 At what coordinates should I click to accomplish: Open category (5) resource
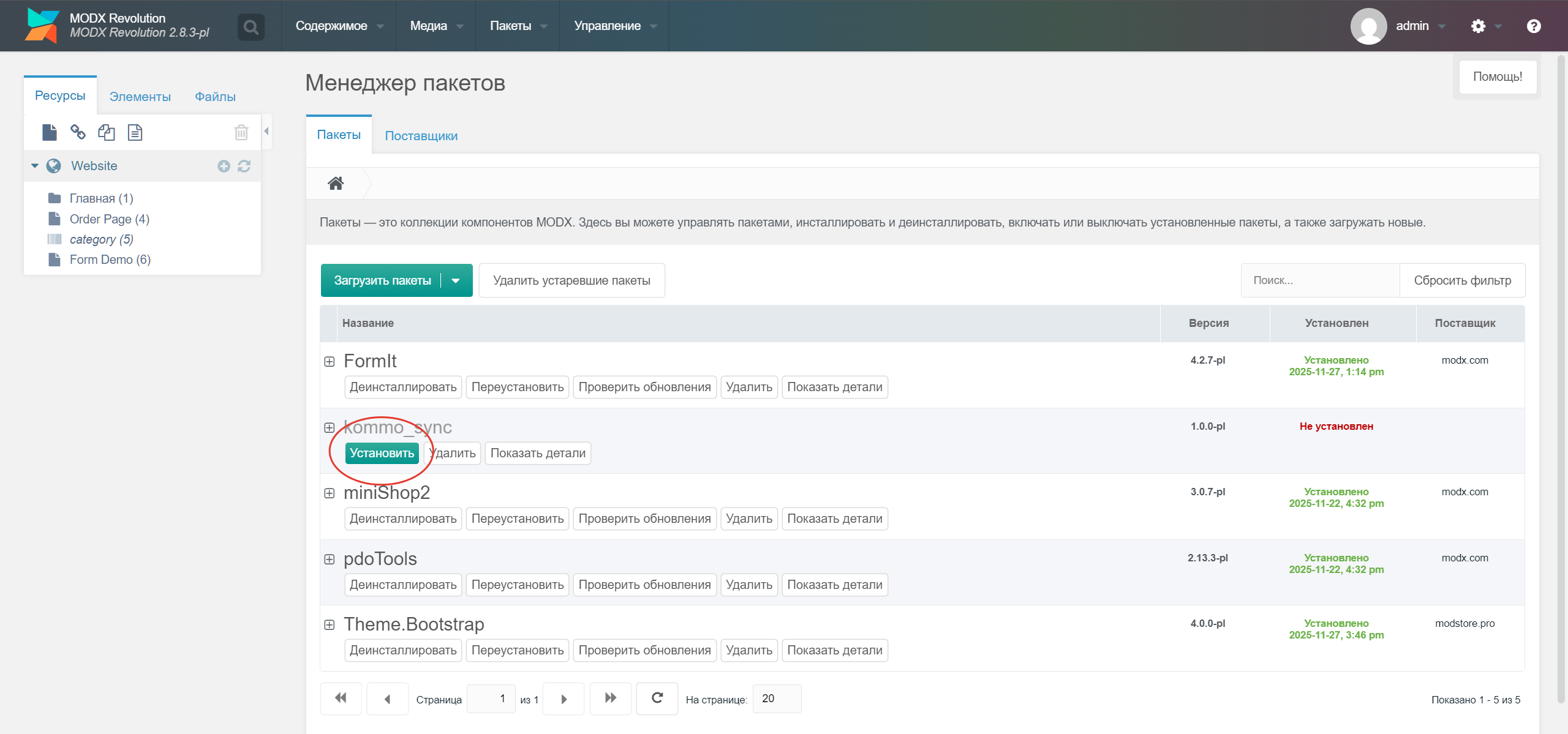coord(101,239)
